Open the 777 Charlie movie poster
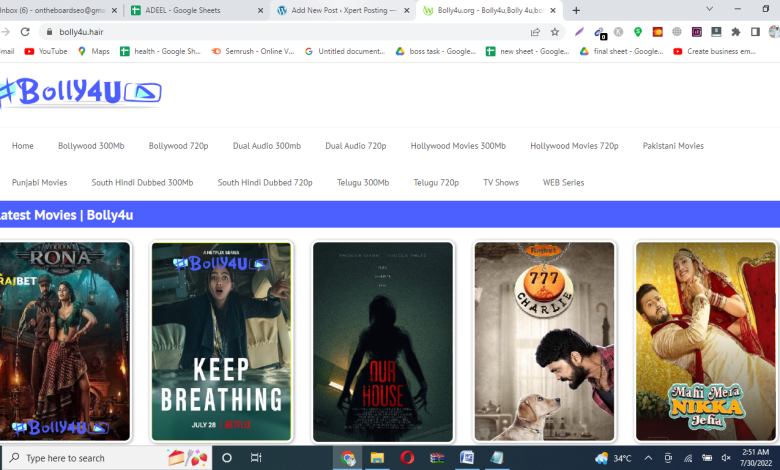The image size is (780, 470). [x=545, y=341]
